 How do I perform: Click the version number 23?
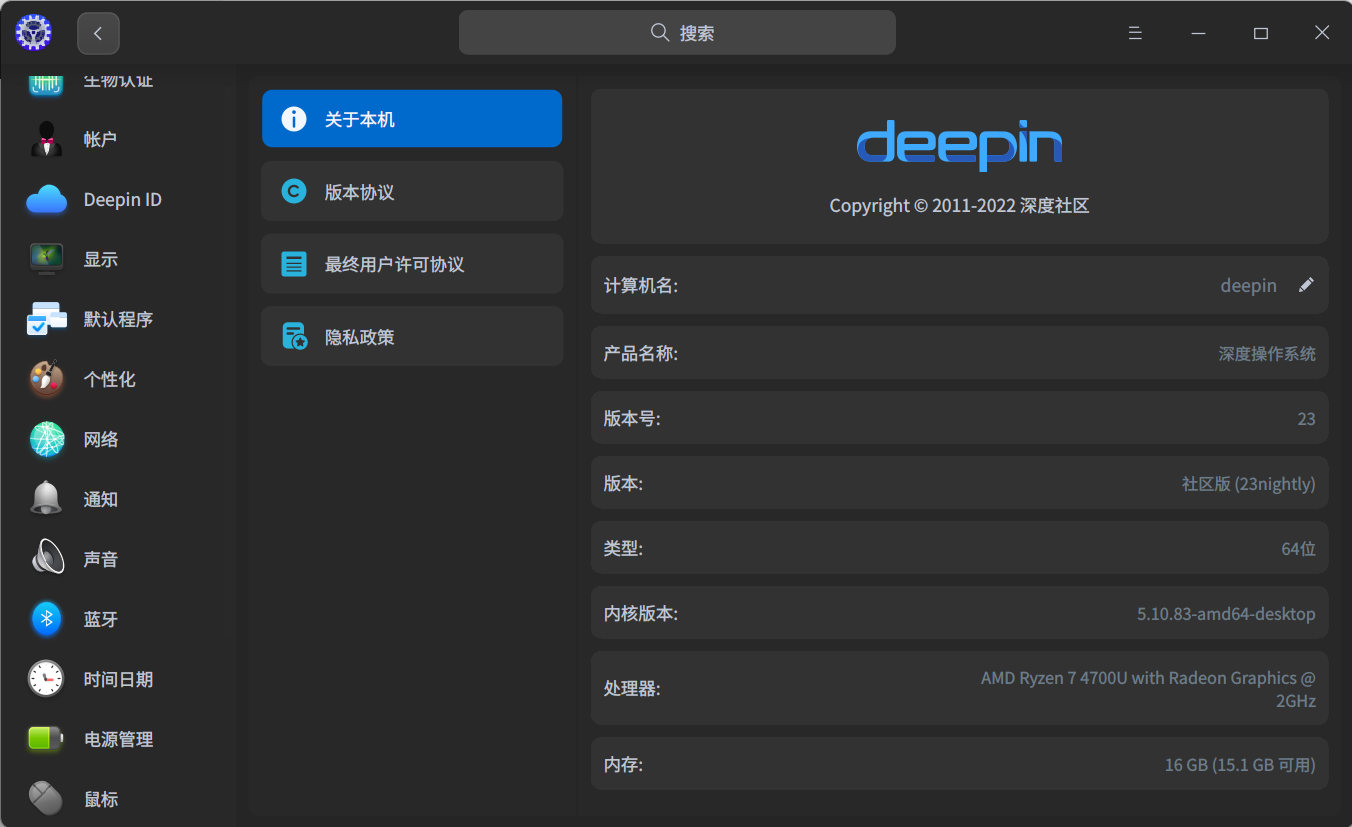point(1306,418)
